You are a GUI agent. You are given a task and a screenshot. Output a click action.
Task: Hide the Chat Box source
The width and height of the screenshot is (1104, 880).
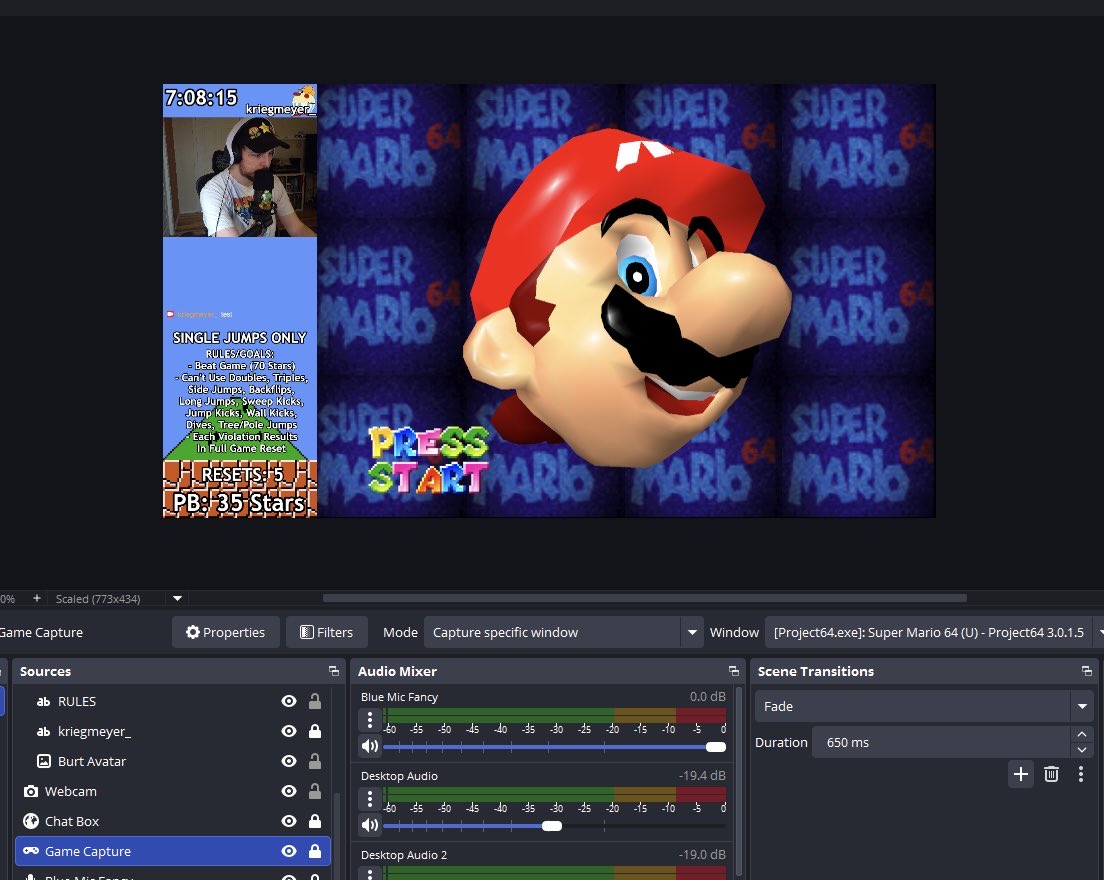(289, 822)
